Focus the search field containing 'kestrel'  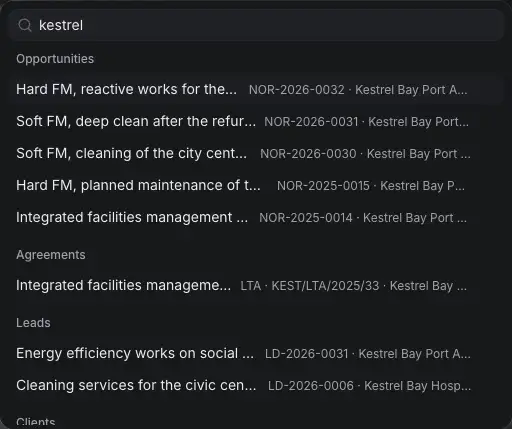pos(256,25)
